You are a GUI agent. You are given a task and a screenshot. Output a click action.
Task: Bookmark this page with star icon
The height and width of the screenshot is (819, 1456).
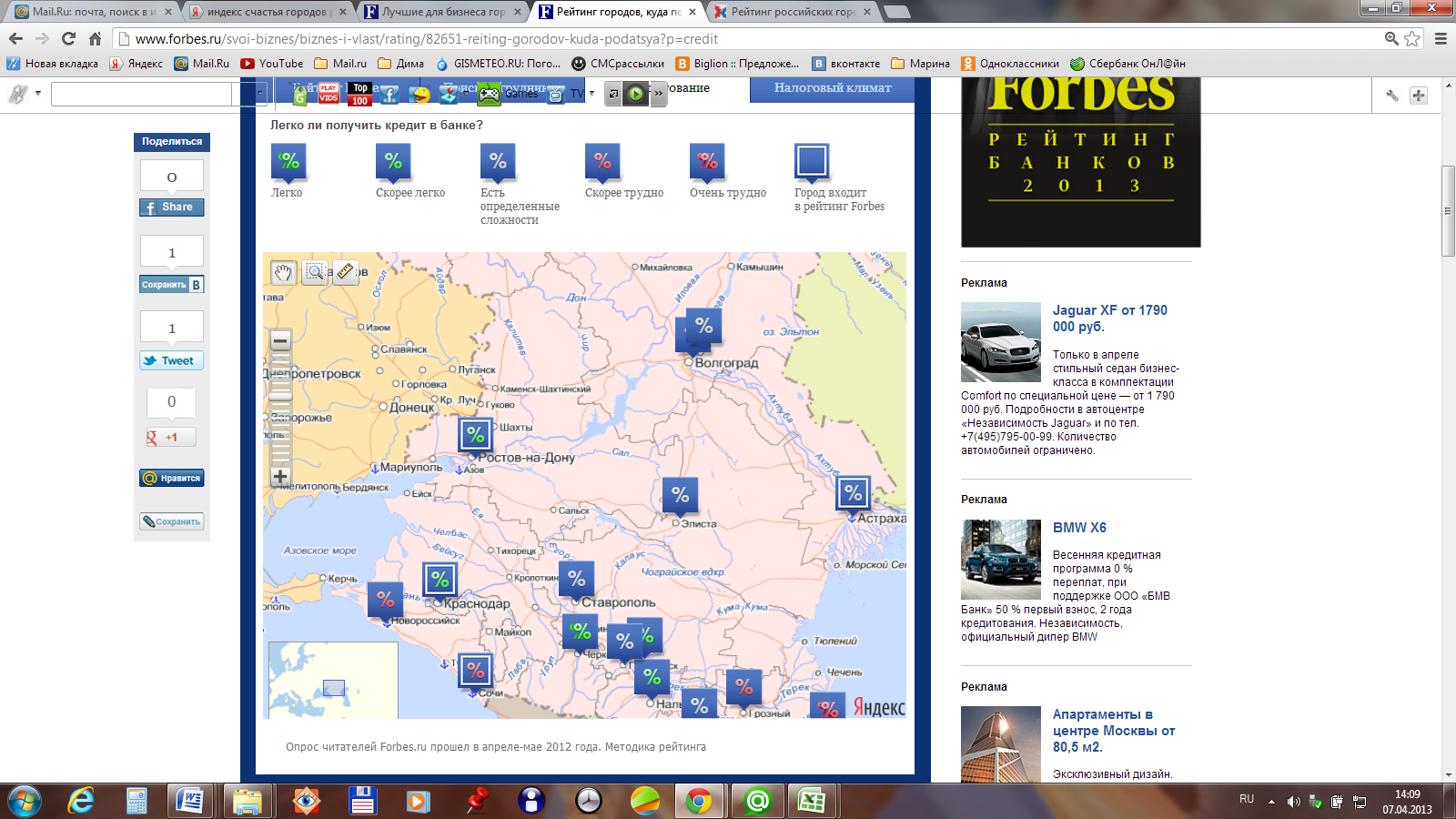tap(1412, 38)
